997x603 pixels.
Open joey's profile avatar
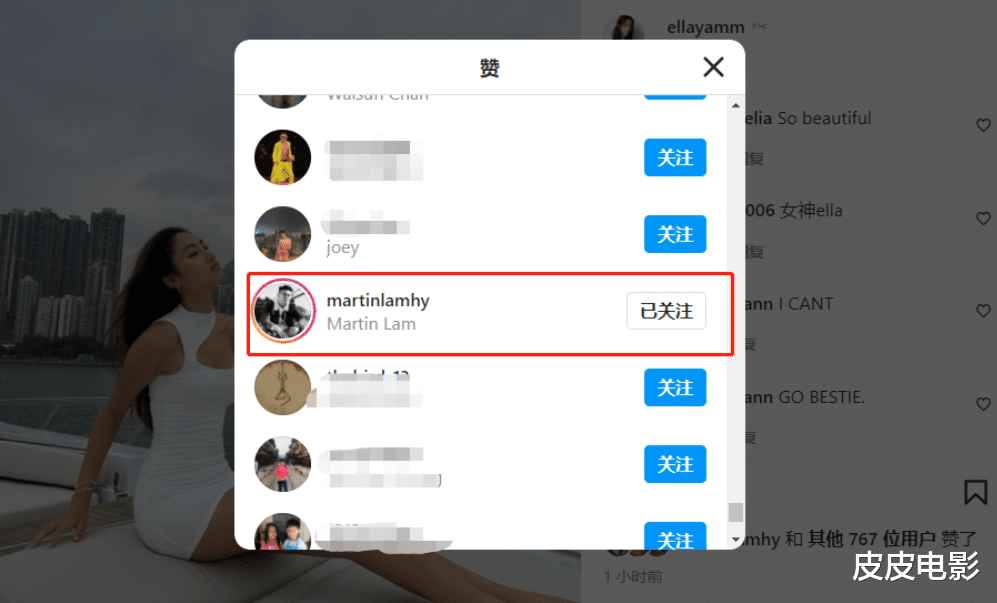(x=283, y=234)
